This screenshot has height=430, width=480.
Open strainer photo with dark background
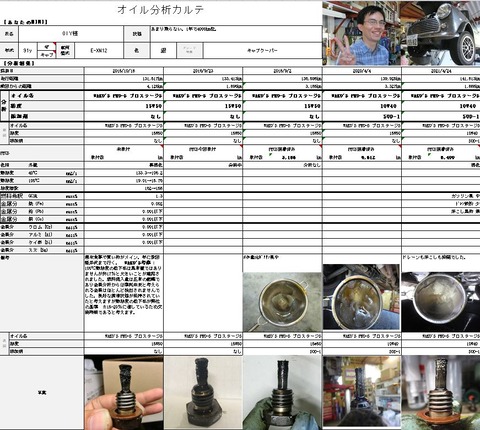[441, 302]
